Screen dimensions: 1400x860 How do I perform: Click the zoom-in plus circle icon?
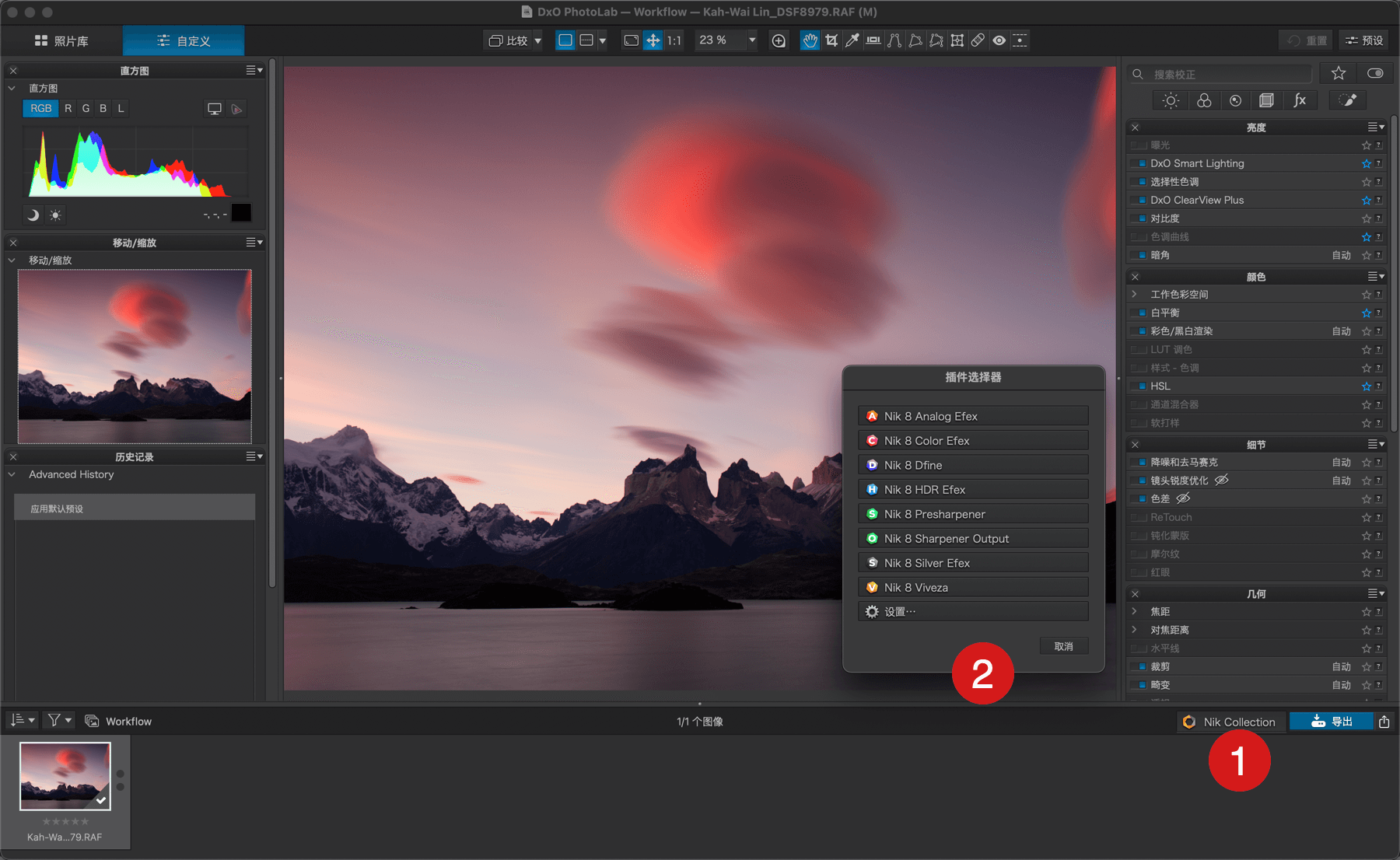point(779,40)
